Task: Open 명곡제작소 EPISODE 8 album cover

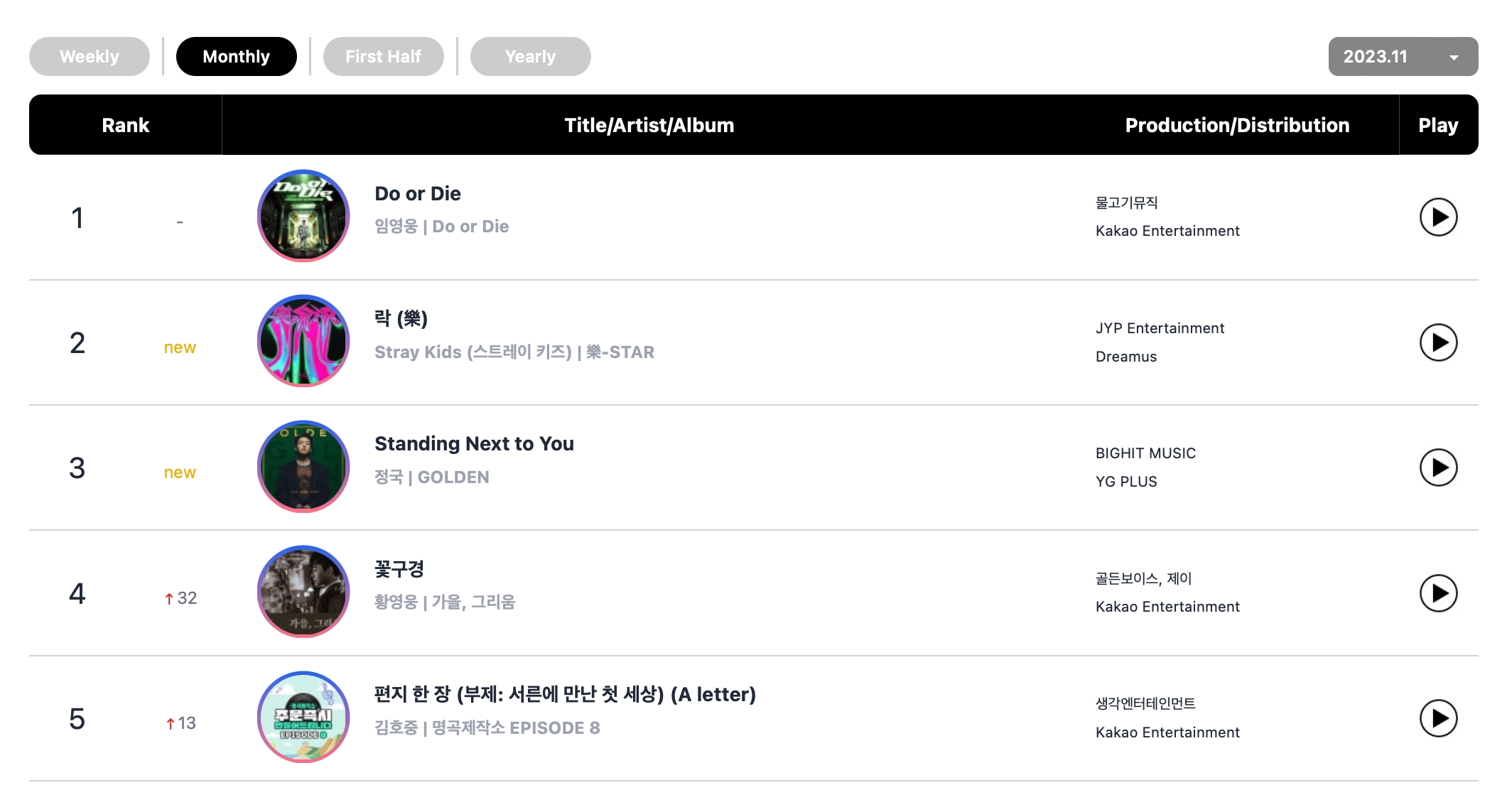Action: [303, 717]
